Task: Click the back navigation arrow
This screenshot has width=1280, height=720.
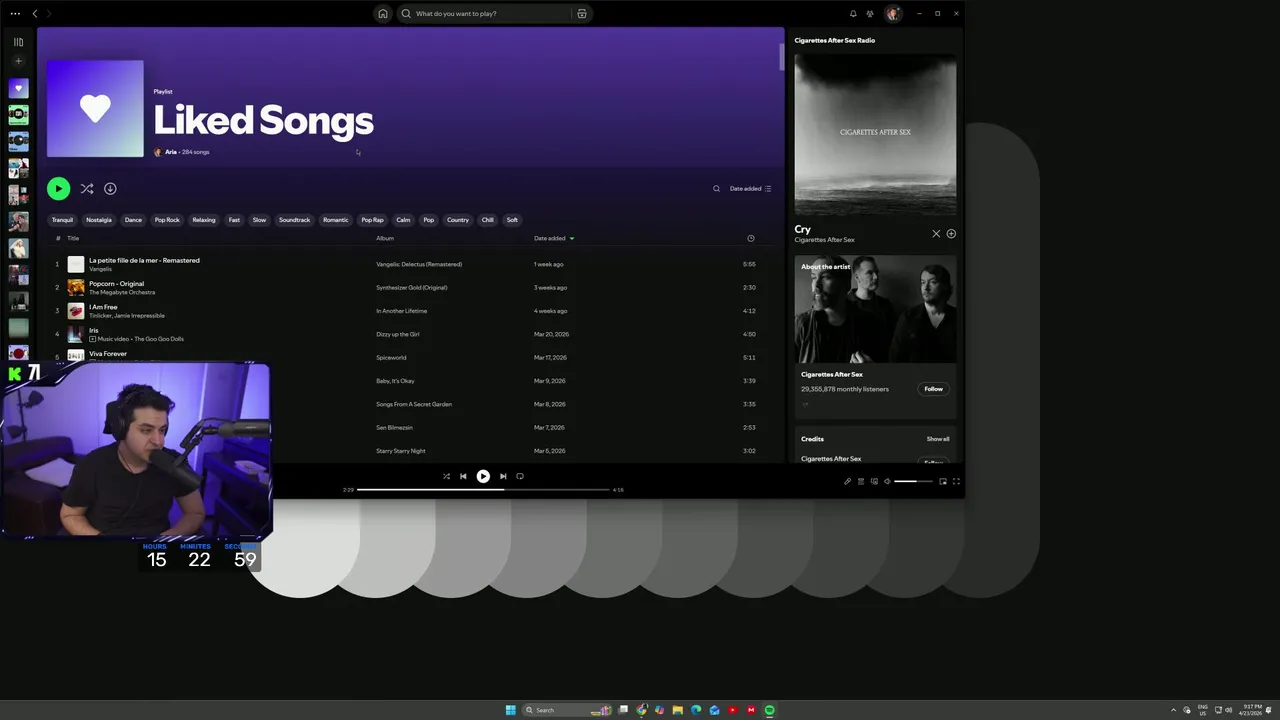Action: coord(35,13)
